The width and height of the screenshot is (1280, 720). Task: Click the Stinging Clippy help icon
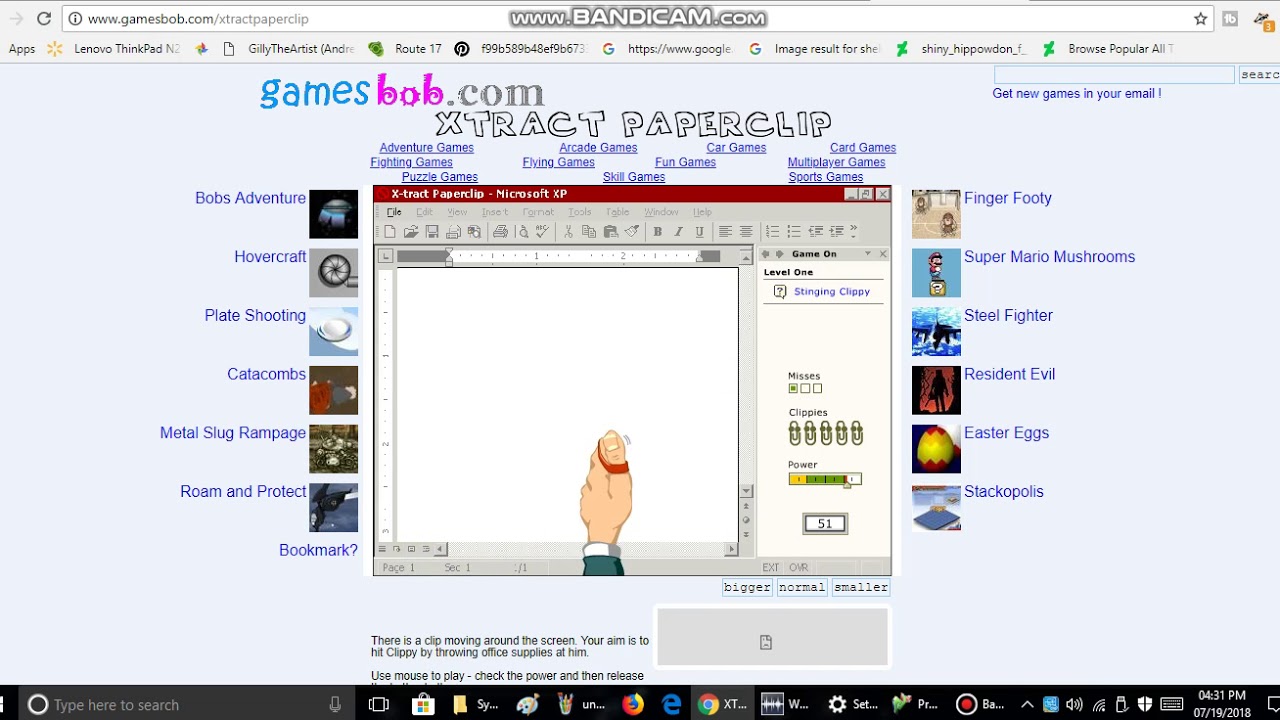click(780, 292)
